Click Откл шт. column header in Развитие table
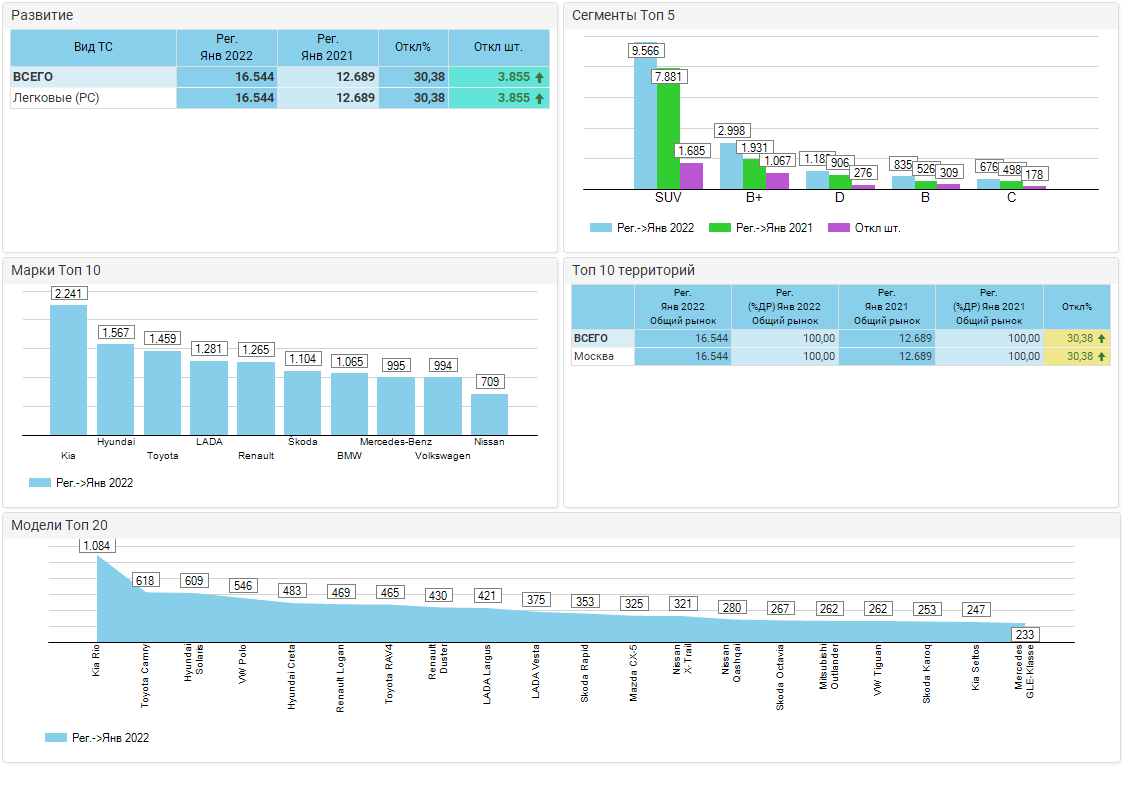 499,47
